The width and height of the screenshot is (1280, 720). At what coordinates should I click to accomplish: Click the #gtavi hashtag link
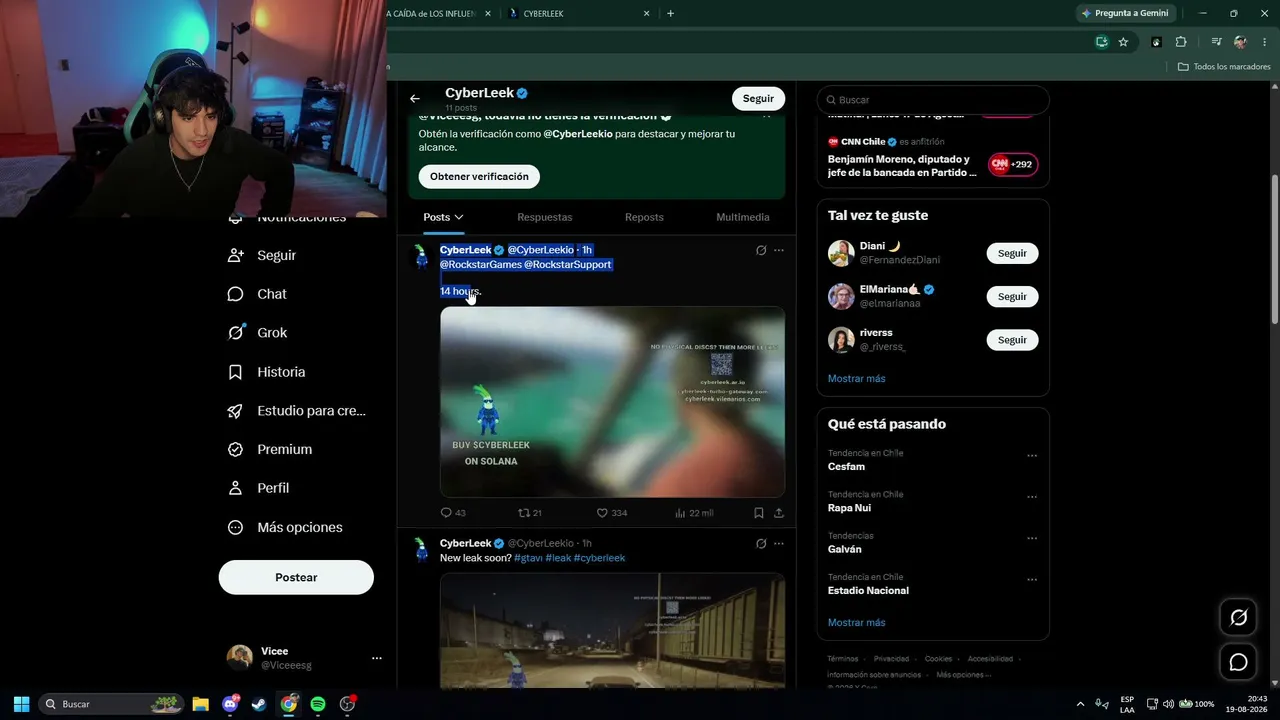(528, 558)
